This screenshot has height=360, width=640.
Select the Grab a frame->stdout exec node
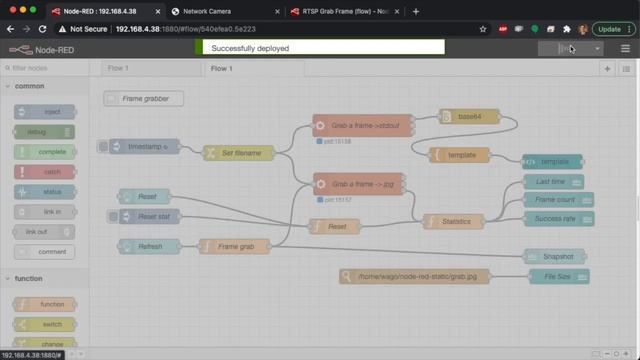[x=362, y=125]
